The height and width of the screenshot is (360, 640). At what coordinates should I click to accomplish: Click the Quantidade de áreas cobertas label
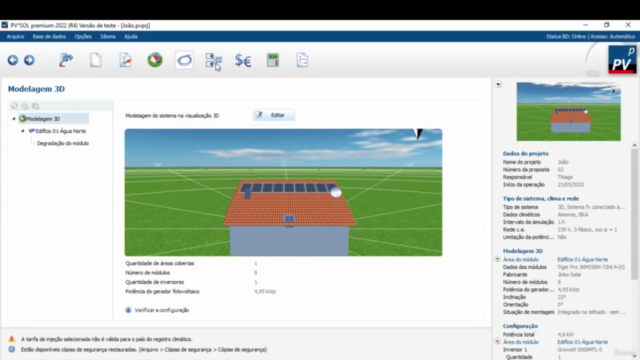(x=160, y=263)
